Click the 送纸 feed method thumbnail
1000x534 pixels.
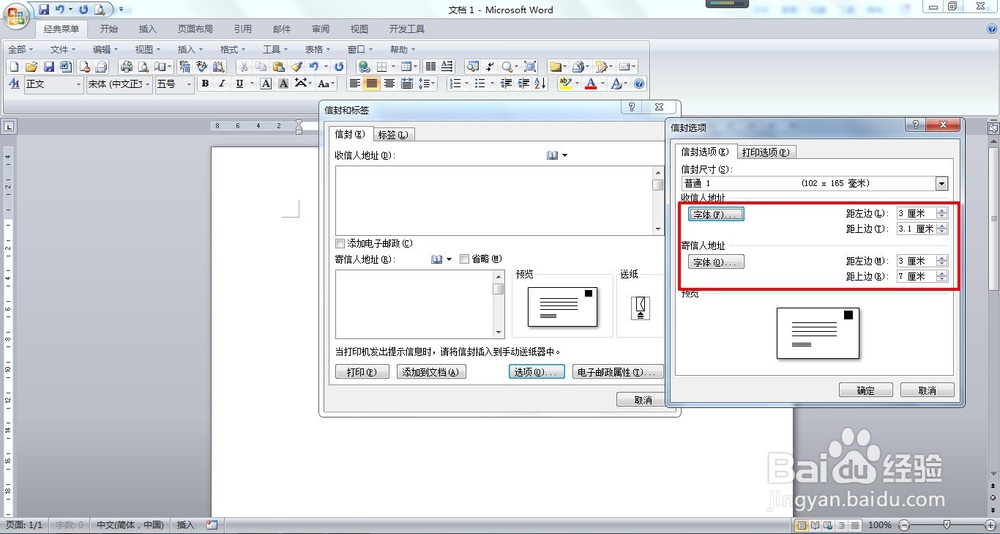pyautogui.click(x=640, y=308)
